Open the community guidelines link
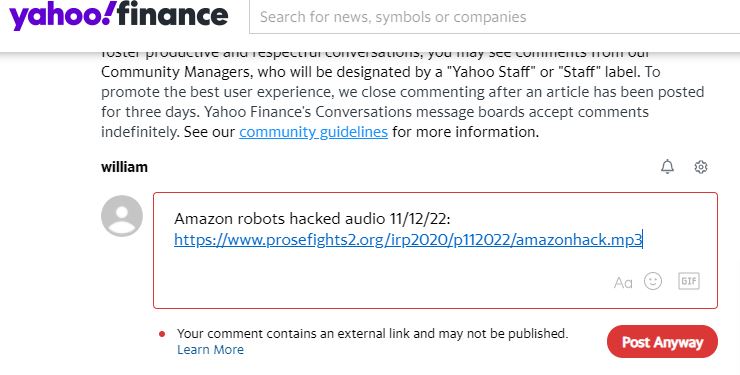The image size is (740, 375). pos(313,132)
